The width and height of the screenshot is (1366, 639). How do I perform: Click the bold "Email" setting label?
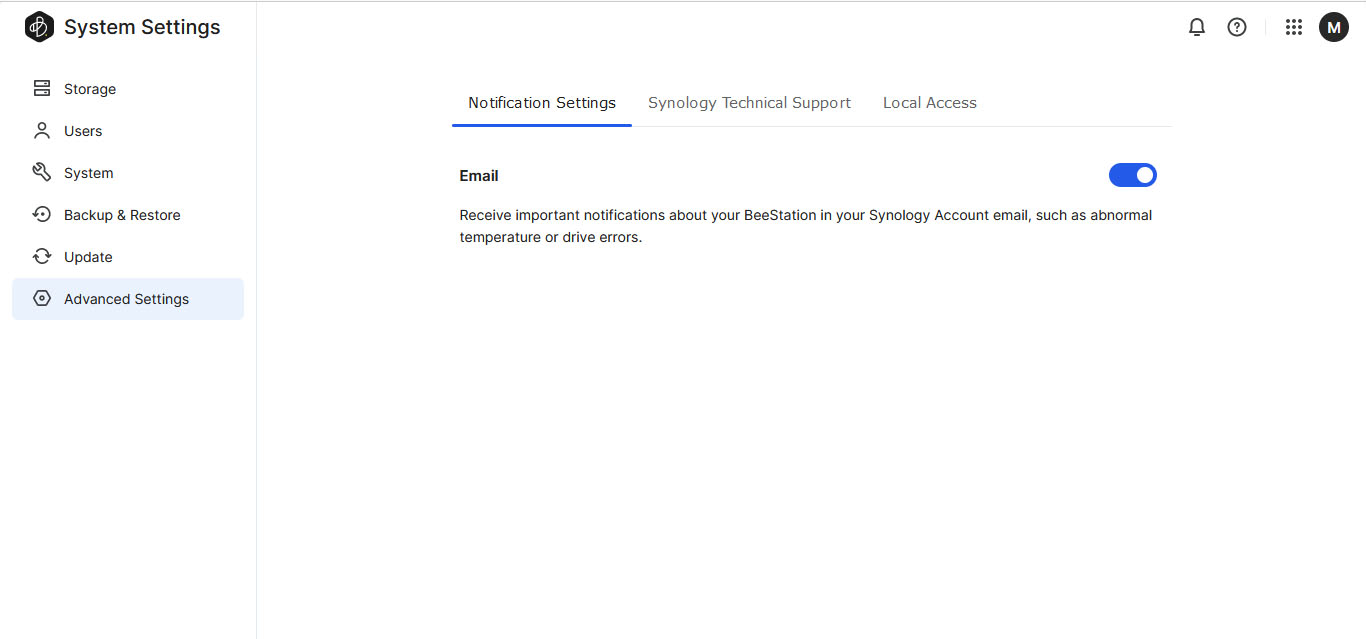(x=479, y=176)
